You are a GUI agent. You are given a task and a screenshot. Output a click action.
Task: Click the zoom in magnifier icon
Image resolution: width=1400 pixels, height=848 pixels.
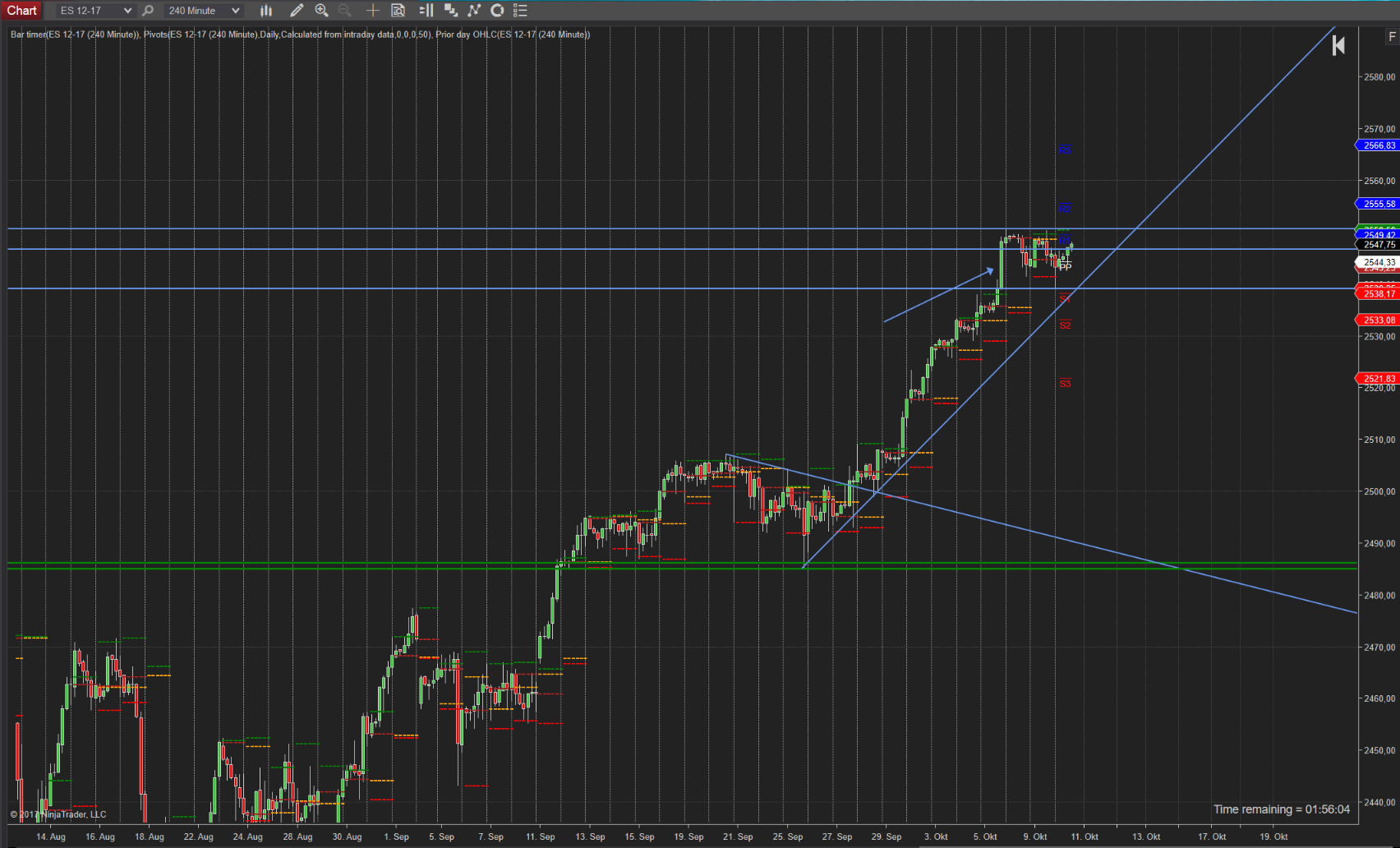[x=321, y=11]
